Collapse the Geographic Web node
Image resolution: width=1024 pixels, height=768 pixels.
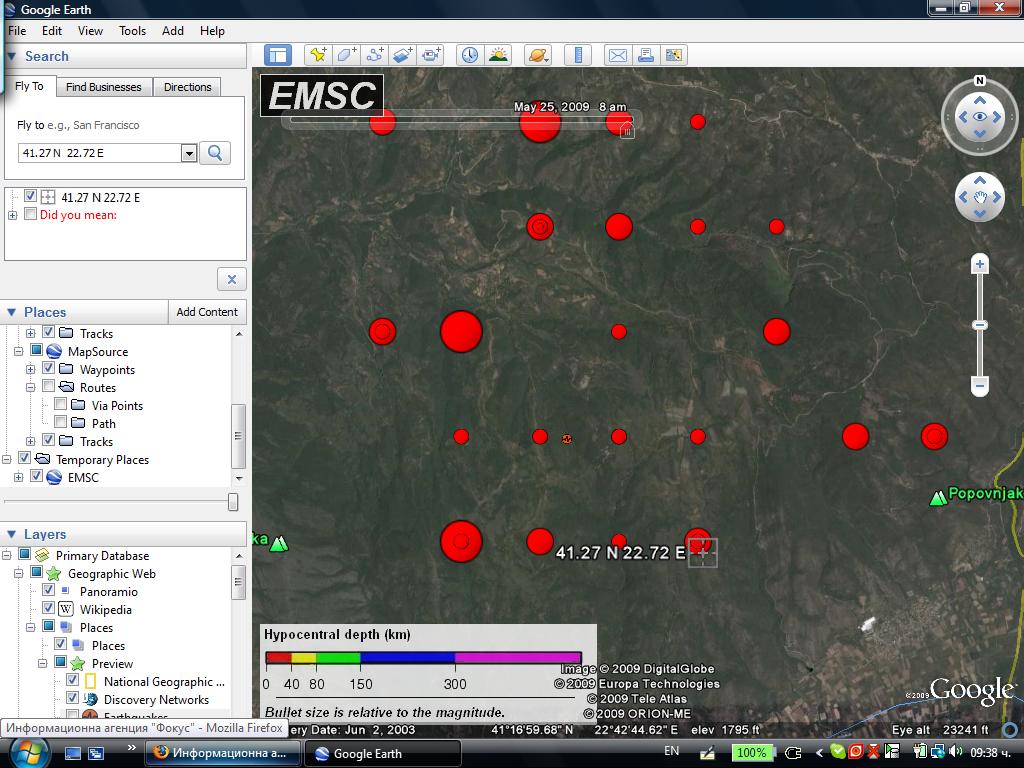click(x=18, y=573)
